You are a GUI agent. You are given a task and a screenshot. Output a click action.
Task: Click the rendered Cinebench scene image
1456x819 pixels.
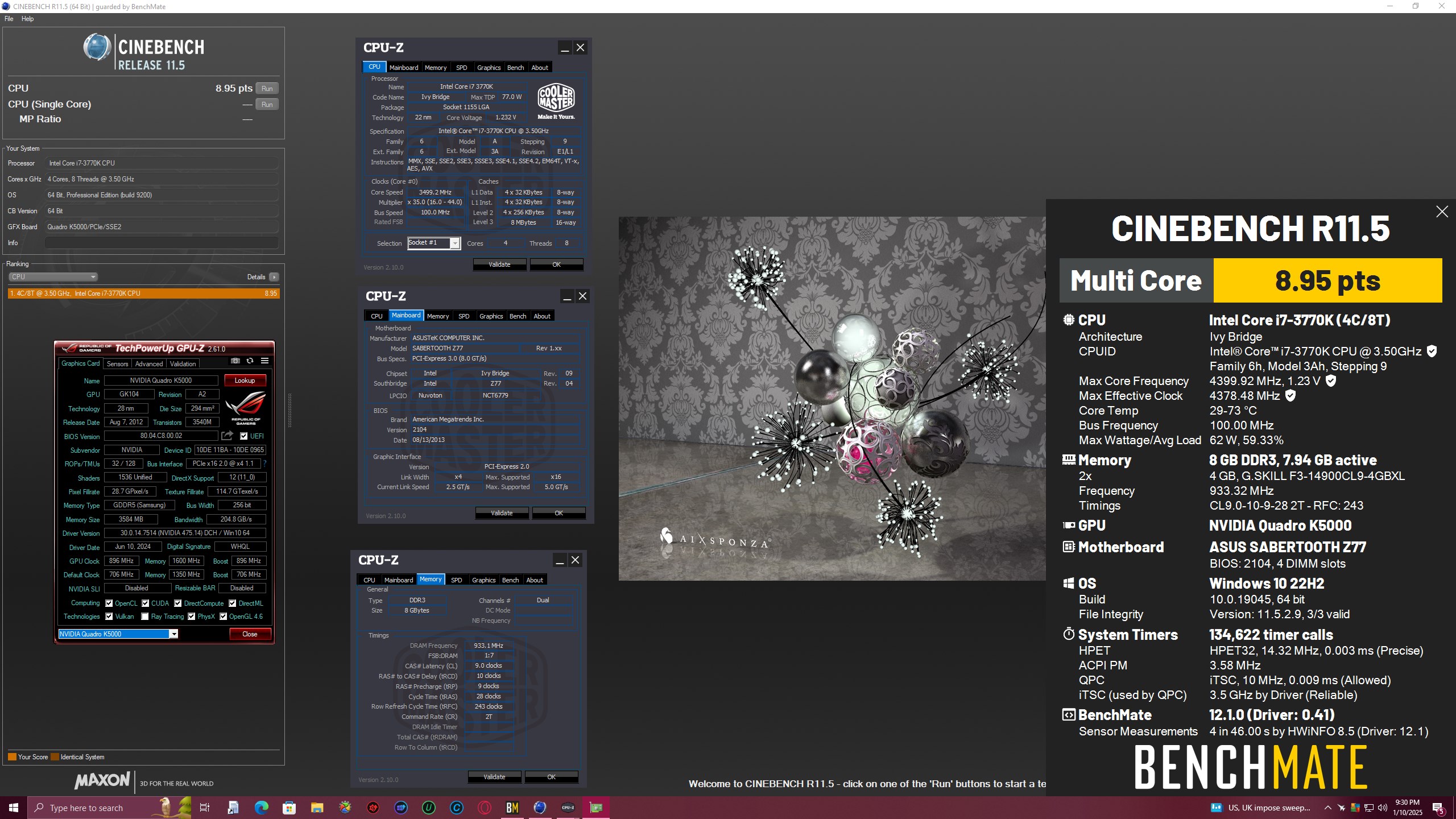point(832,398)
